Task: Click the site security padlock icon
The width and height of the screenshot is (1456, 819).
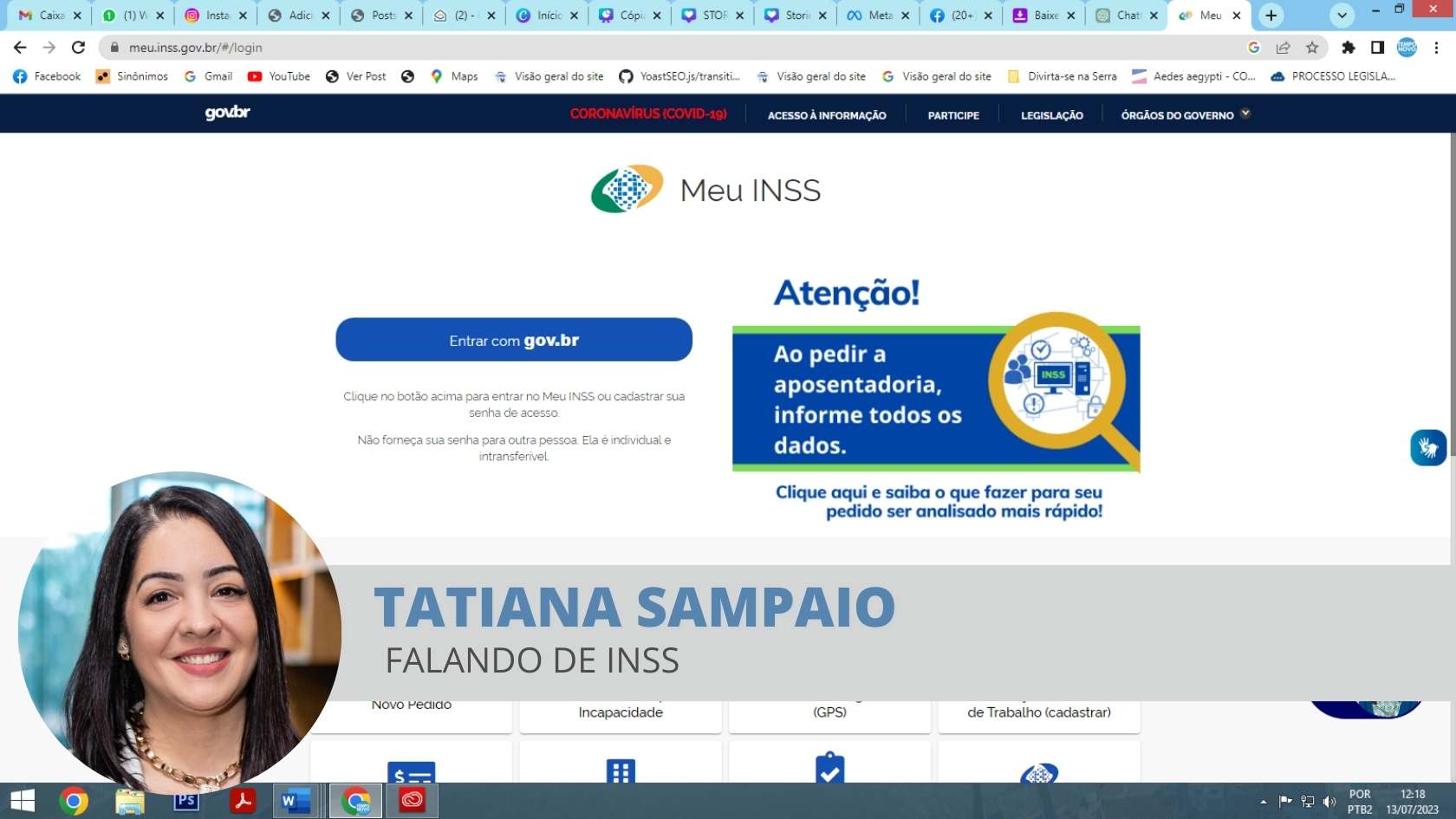Action: click(x=114, y=48)
